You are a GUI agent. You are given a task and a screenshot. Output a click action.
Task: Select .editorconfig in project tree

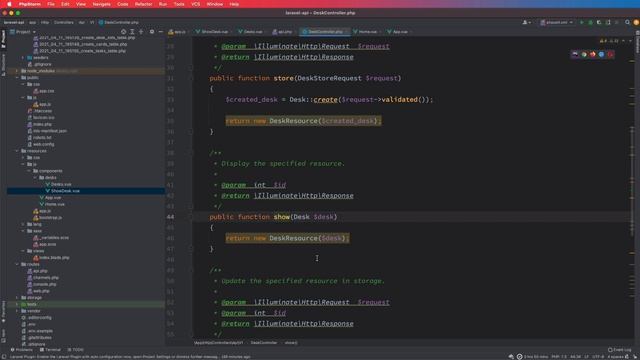tap(39, 318)
